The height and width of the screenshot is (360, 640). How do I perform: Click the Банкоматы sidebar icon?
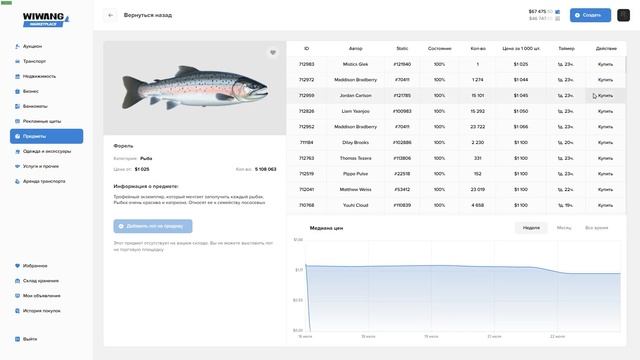coord(17,106)
